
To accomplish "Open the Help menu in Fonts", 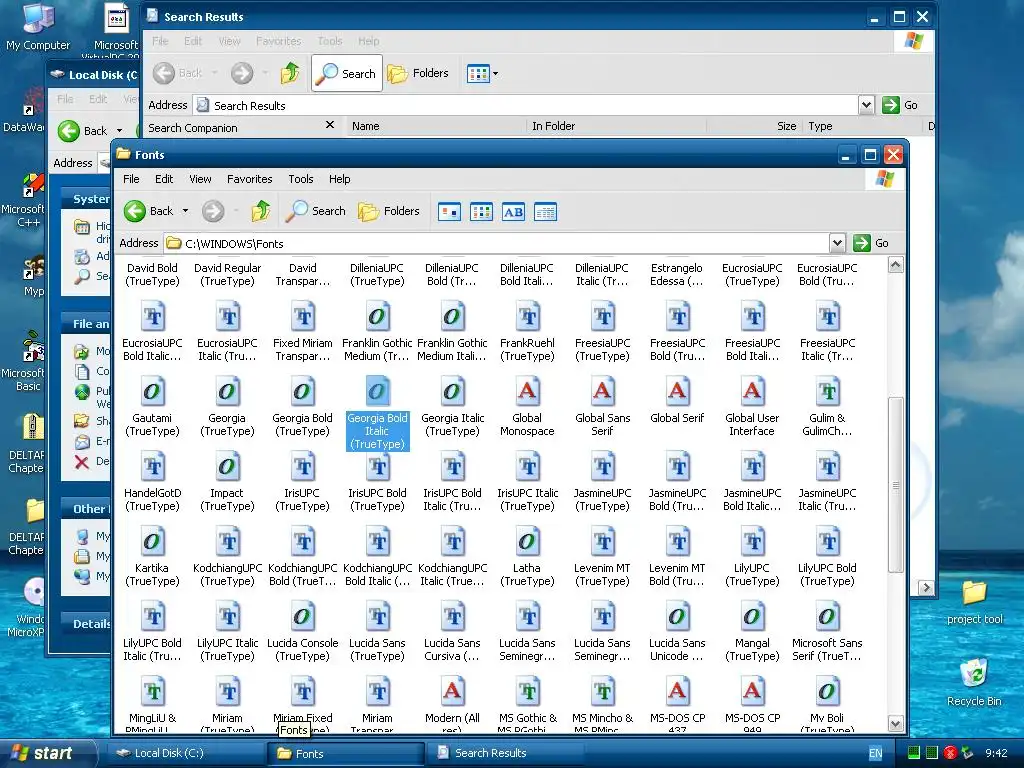I will (340, 179).
